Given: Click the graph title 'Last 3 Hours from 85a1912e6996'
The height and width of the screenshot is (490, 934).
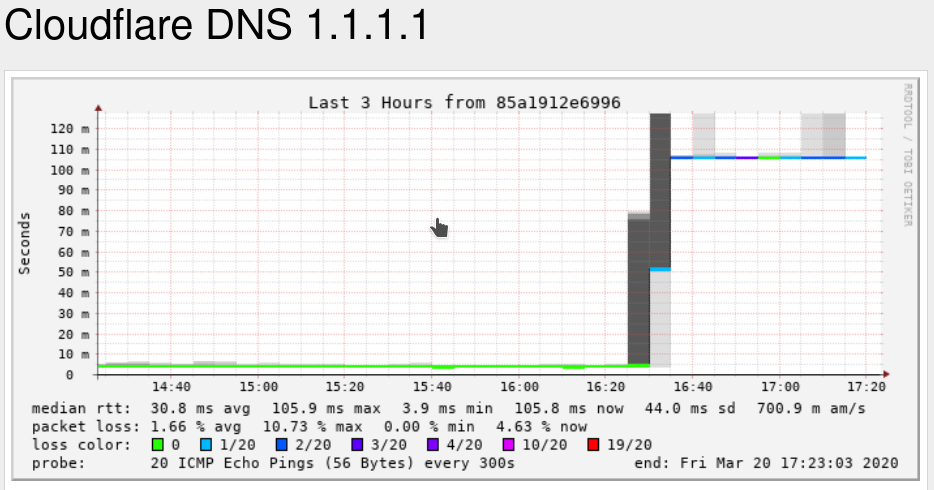Looking at the screenshot, I should click(465, 103).
